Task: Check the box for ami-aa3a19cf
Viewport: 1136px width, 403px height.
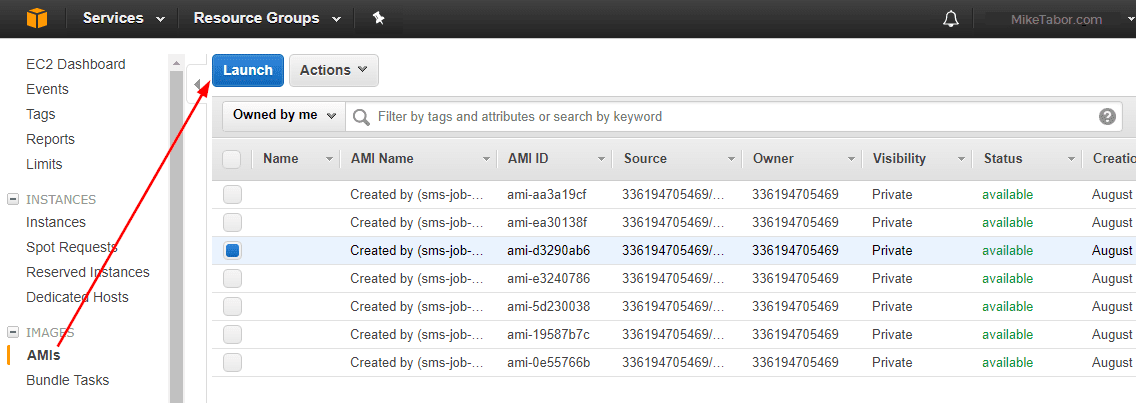Action: click(232, 194)
